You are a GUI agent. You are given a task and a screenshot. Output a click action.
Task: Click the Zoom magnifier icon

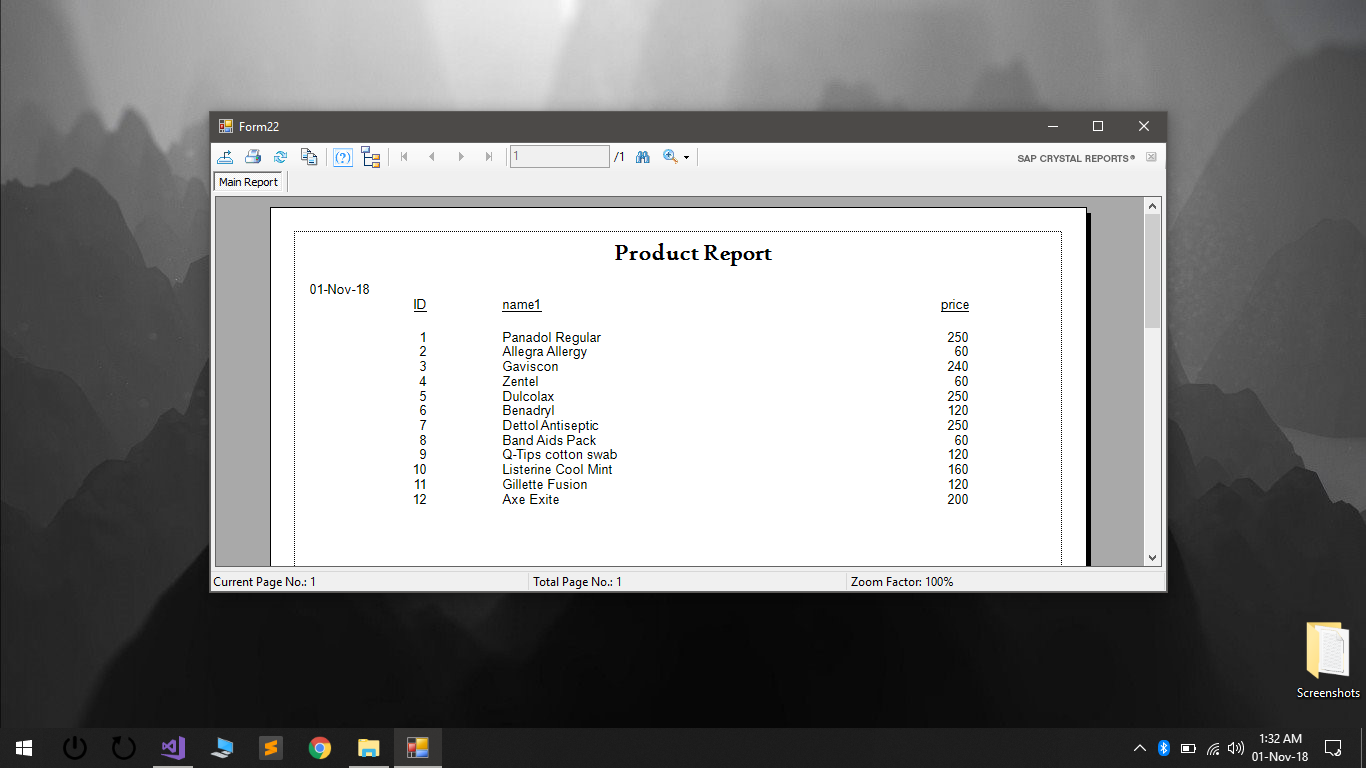tap(670, 157)
